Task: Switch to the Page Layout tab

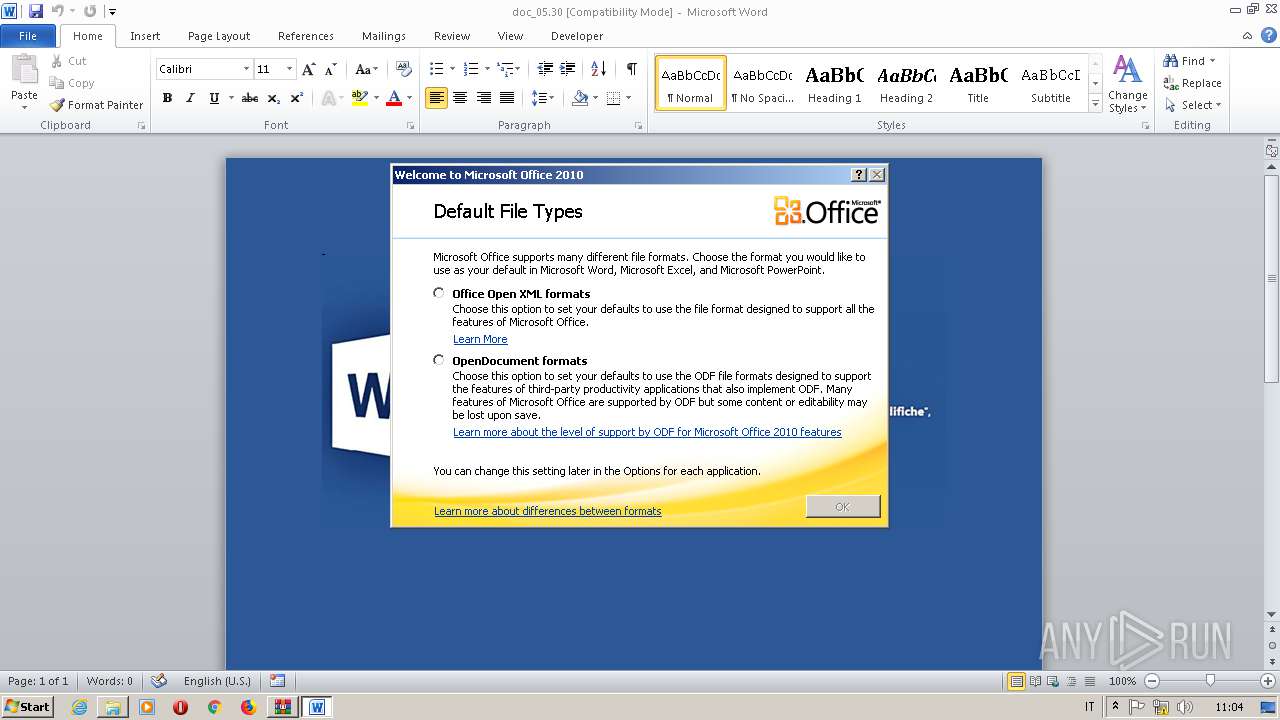Action: click(219, 36)
